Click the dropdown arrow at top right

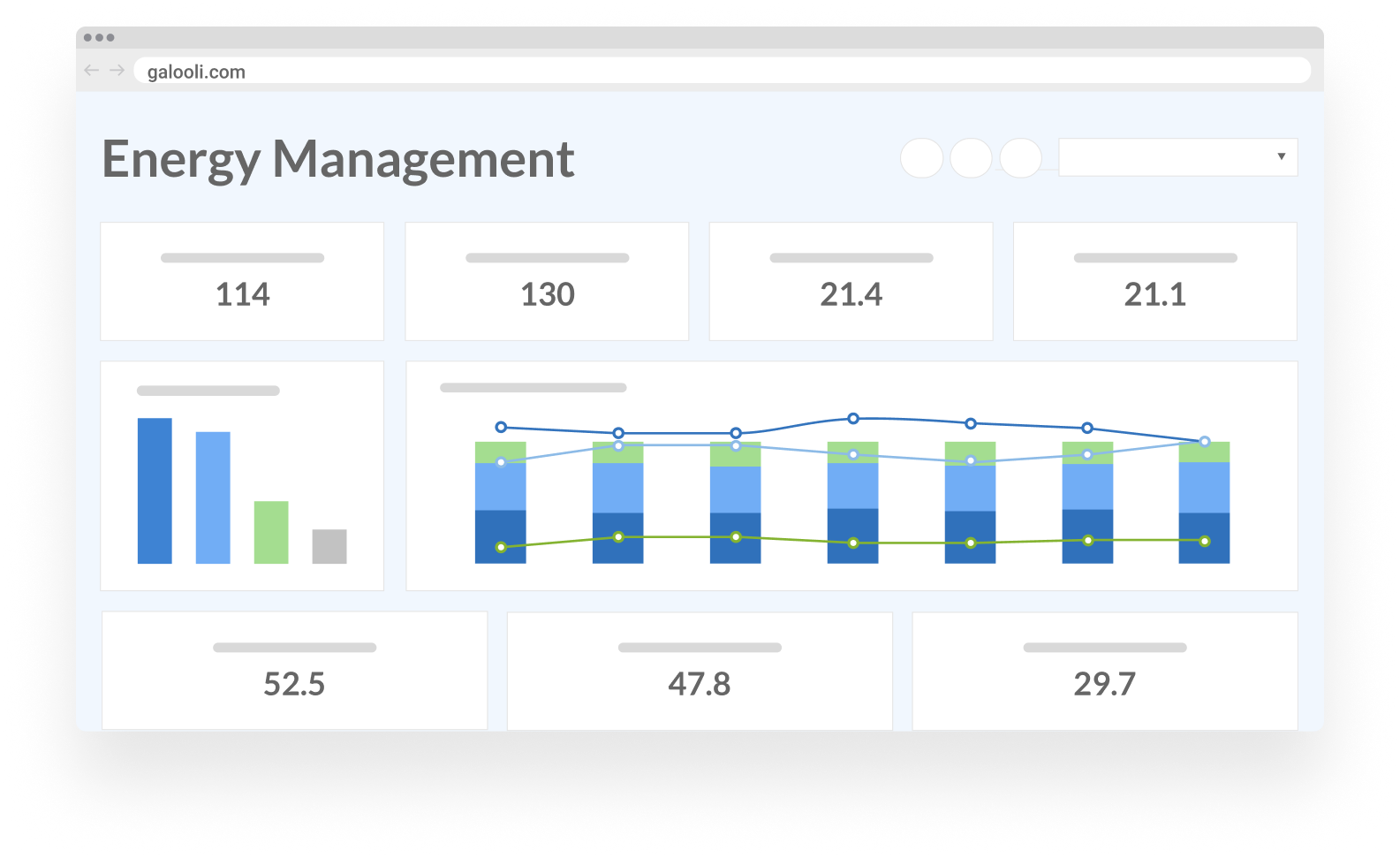(1281, 157)
